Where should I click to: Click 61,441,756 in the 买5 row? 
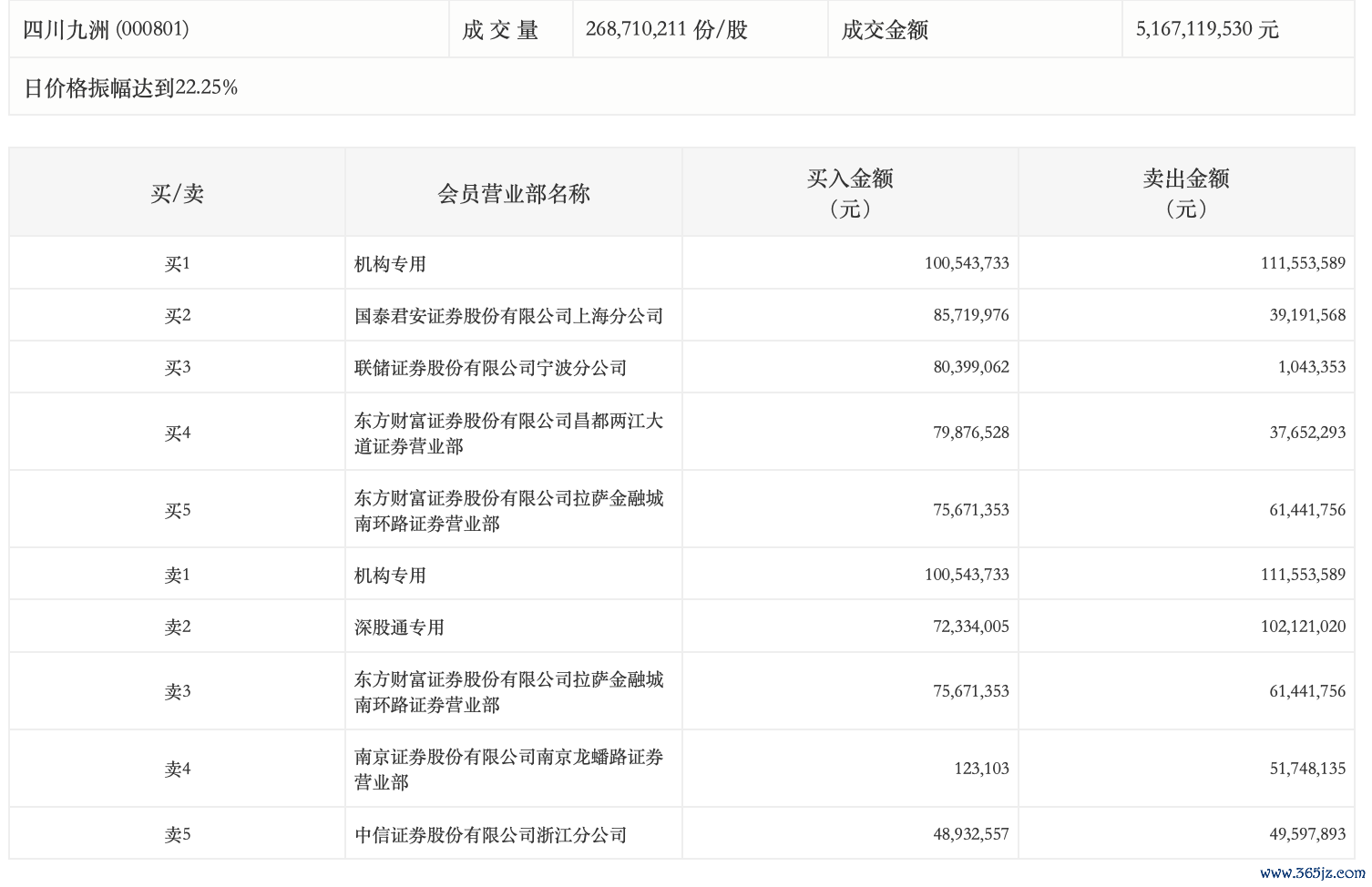pos(1307,510)
